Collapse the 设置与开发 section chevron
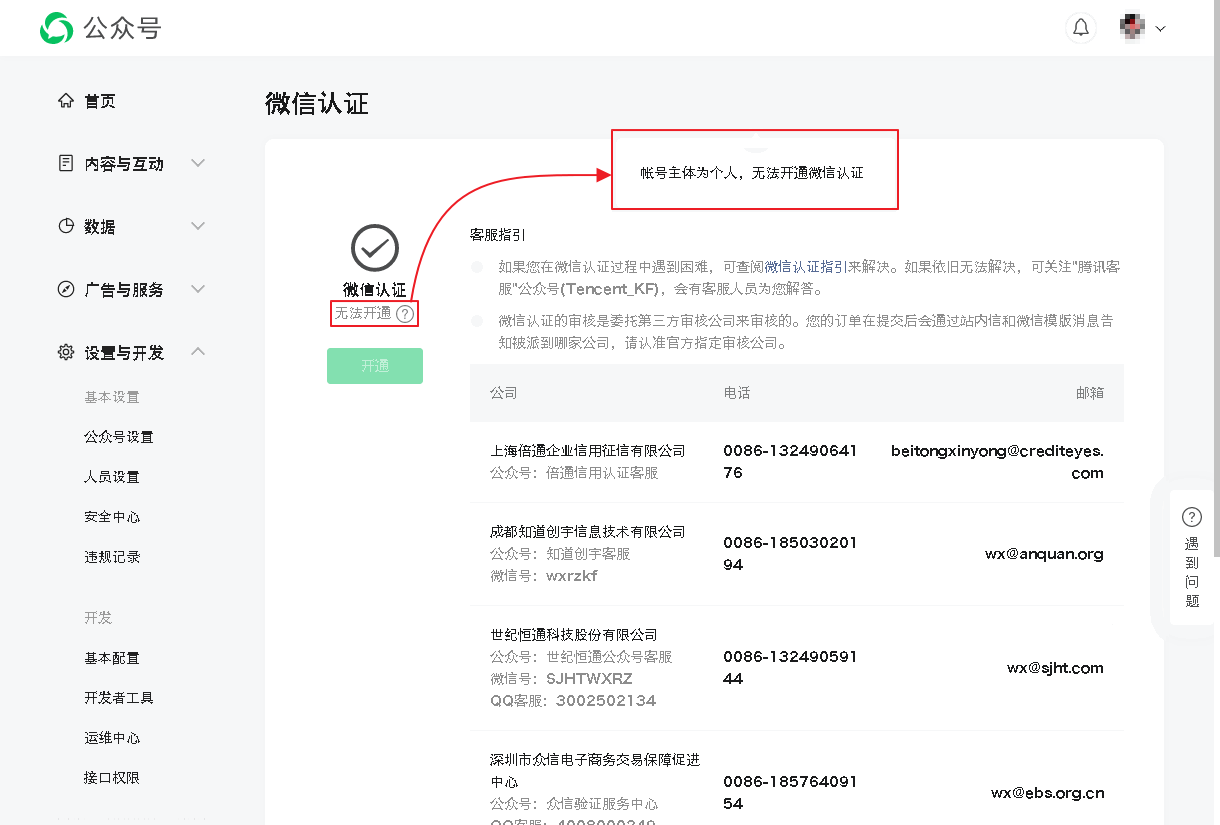Viewport: 1220px width, 825px height. pyautogui.click(x=198, y=351)
